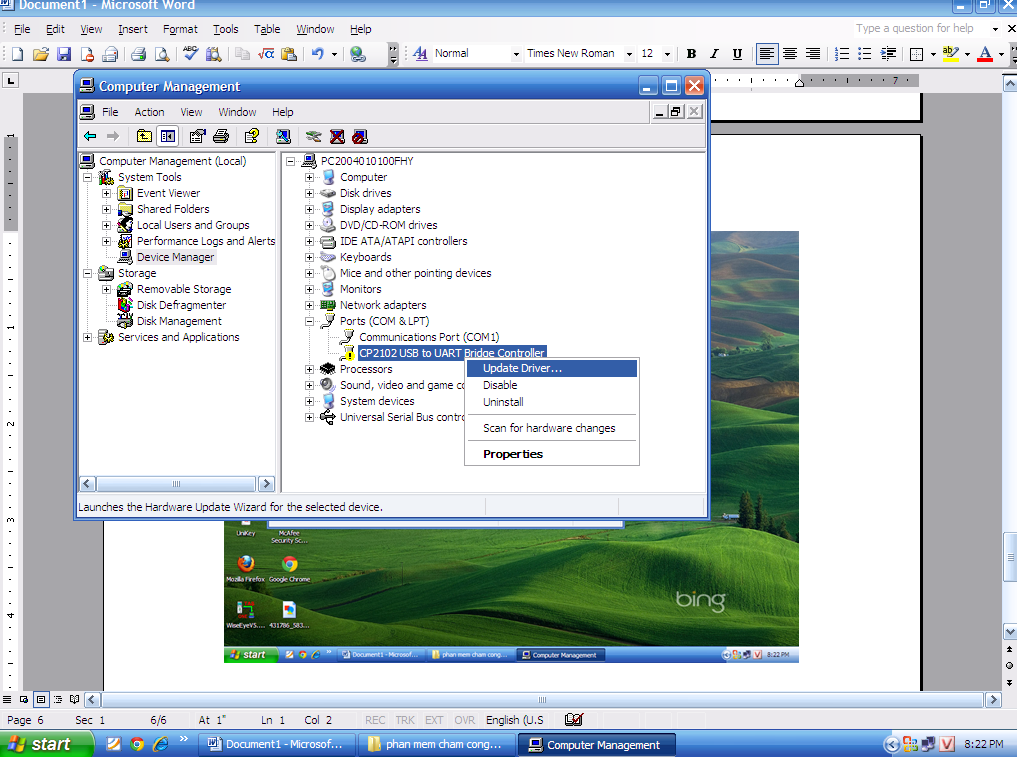Click the Print Preview icon in Word
This screenshot has height=757, width=1017.
(161, 54)
